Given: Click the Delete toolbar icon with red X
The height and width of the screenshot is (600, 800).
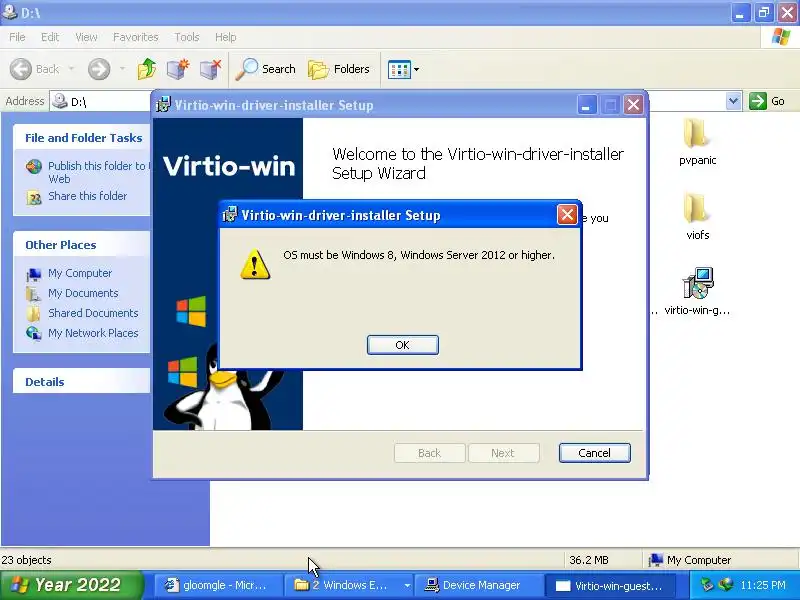Looking at the screenshot, I should coord(210,69).
